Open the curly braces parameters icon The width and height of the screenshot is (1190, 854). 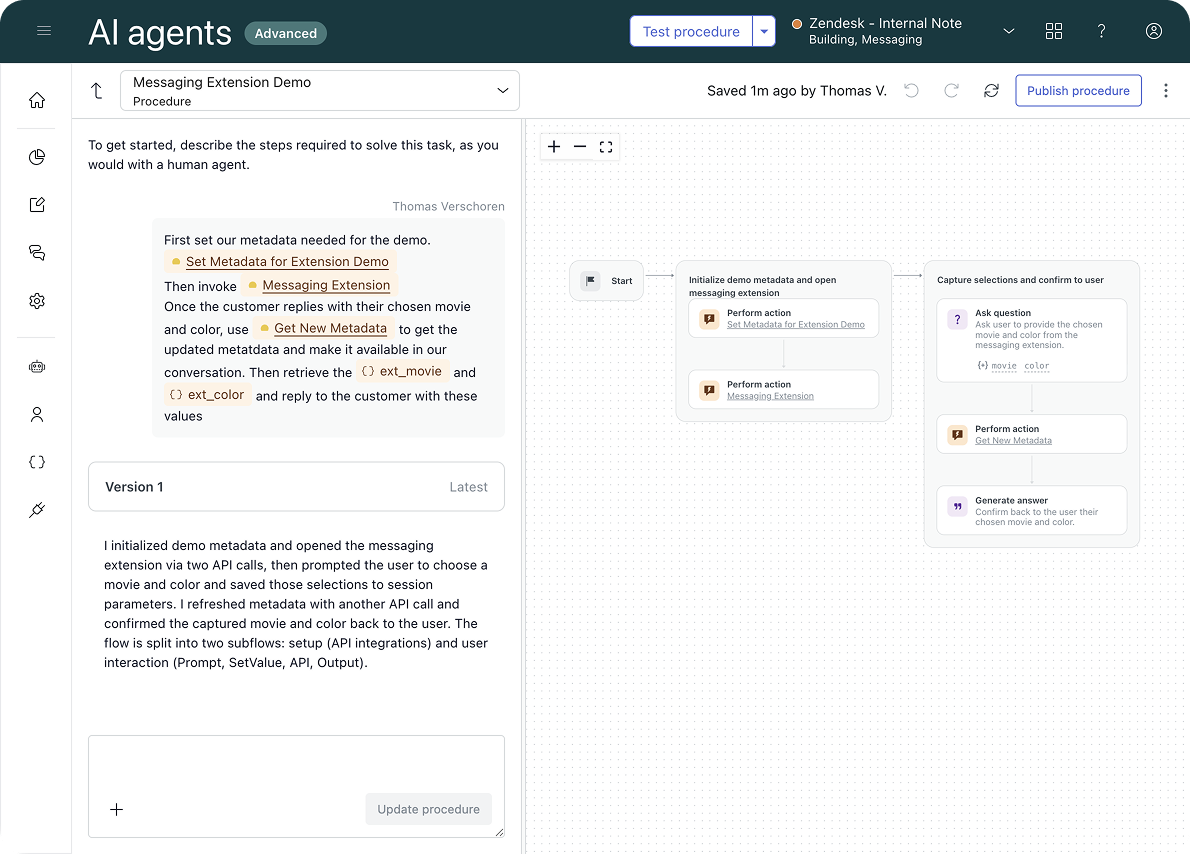click(x=37, y=462)
